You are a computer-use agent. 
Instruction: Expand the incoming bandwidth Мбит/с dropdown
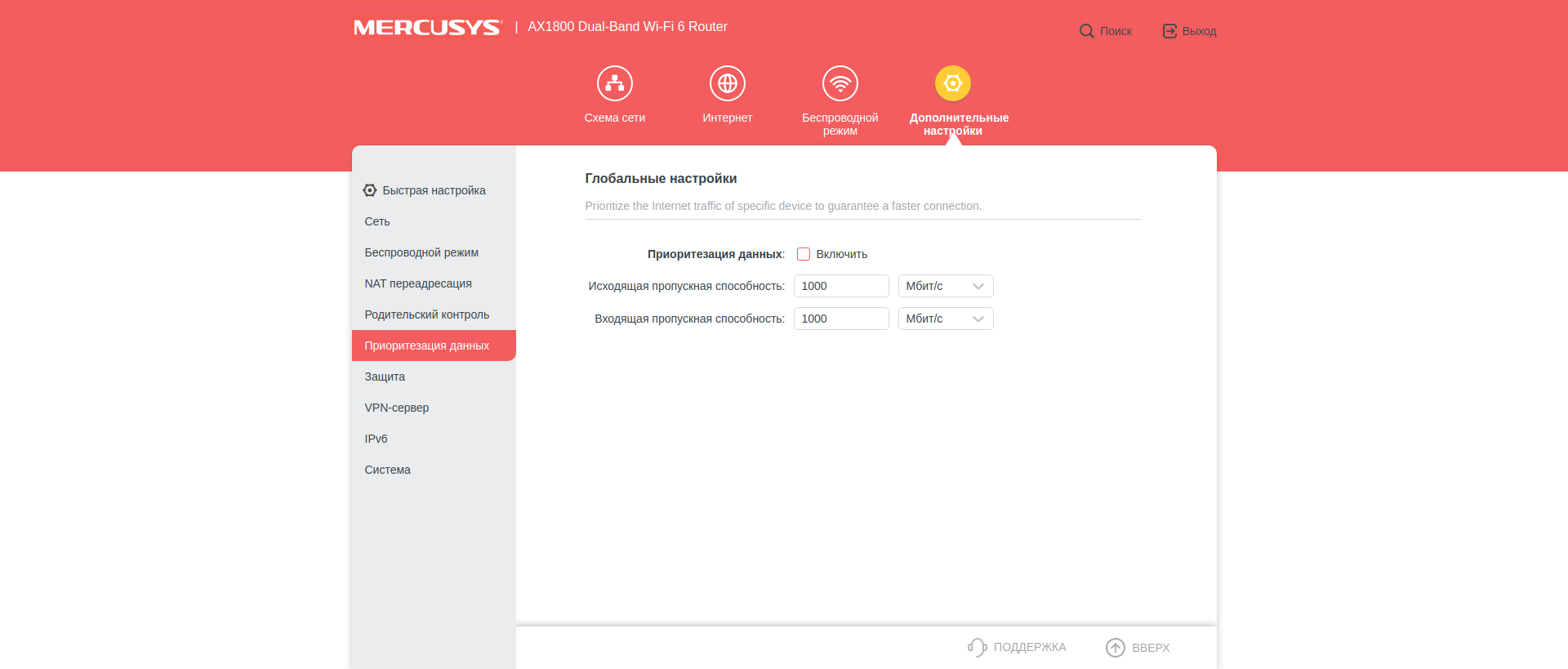945,319
